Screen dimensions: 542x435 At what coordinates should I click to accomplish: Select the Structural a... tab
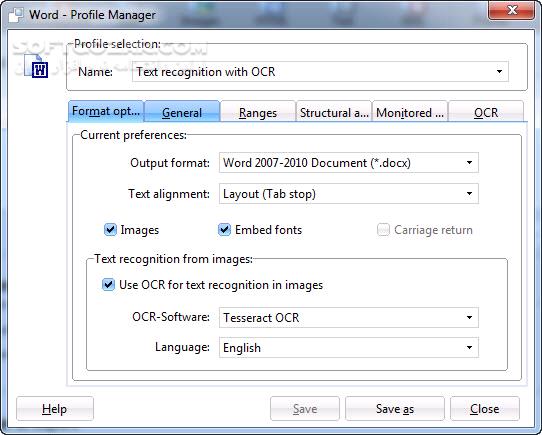click(x=334, y=112)
